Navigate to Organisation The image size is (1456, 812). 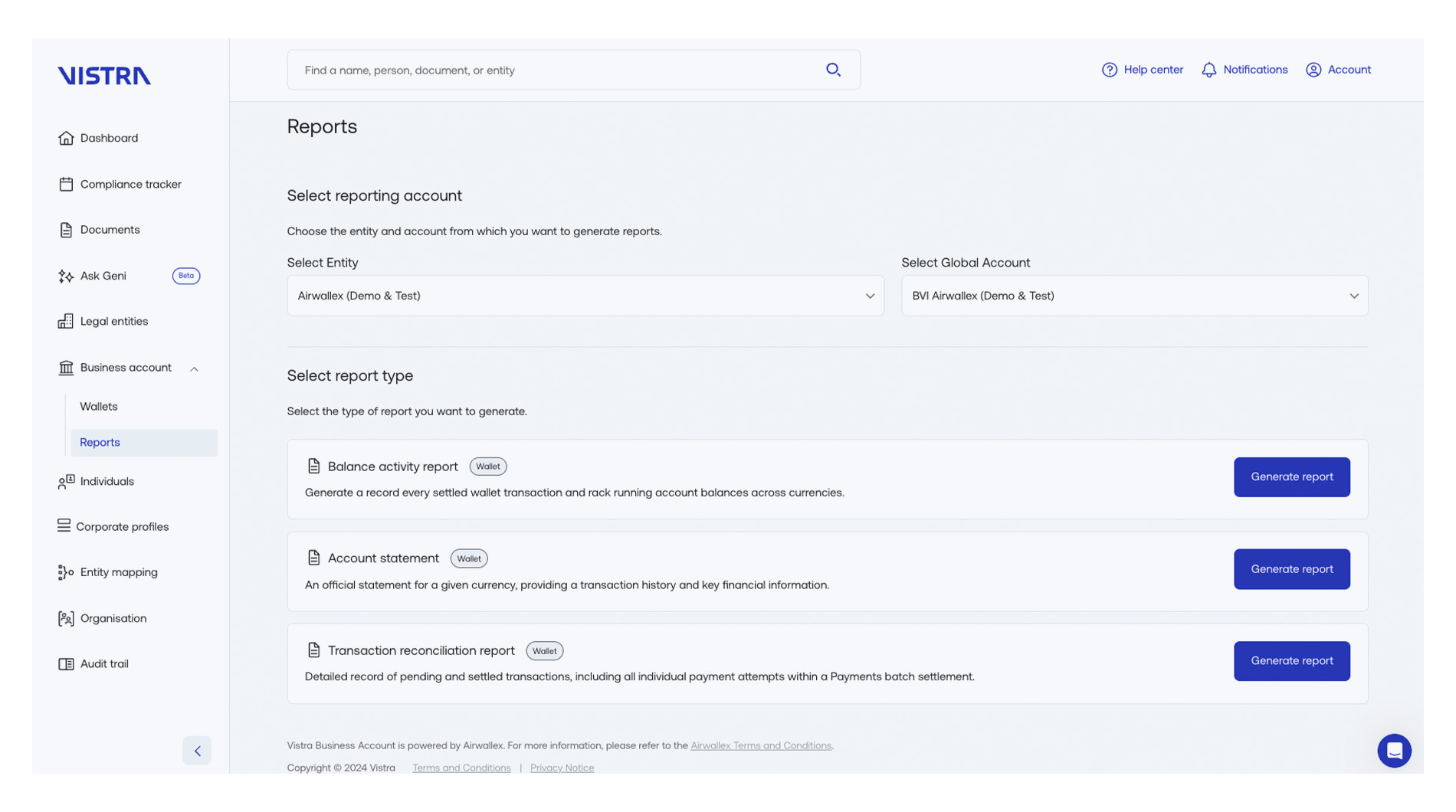[x=113, y=618]
